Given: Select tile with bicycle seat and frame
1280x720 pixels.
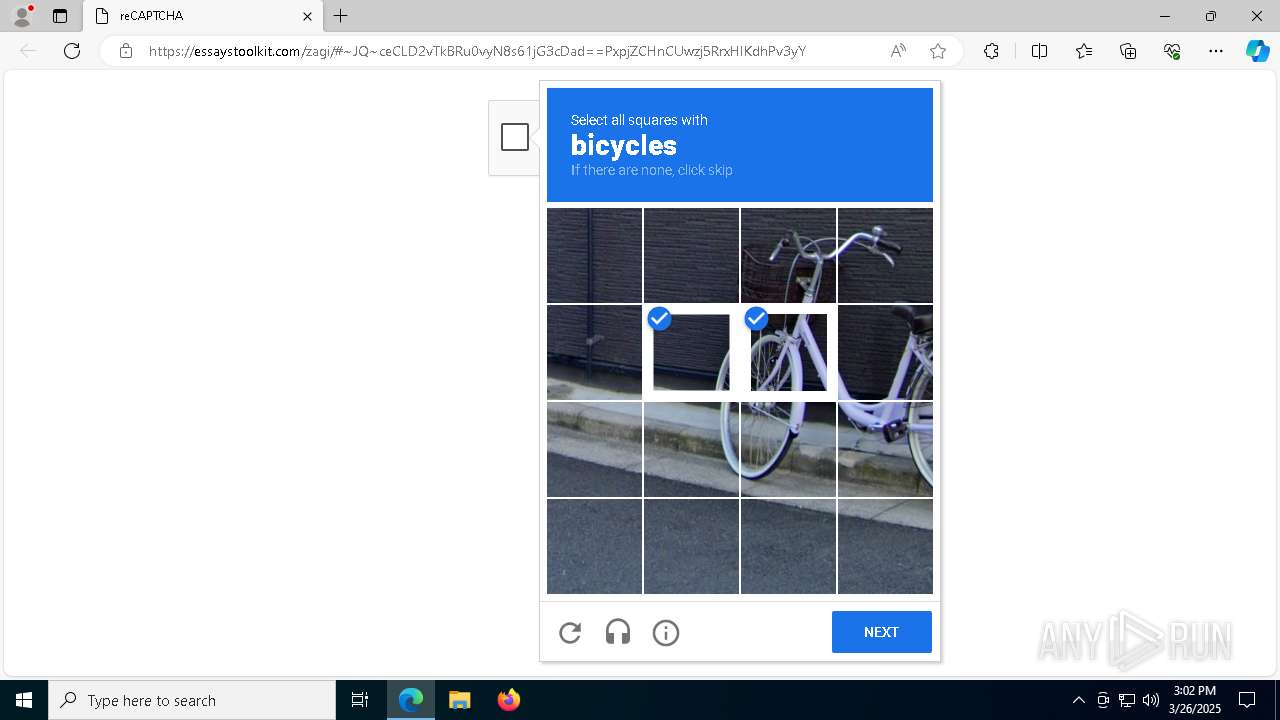Looking at the screenshot, I should [885, 352].
